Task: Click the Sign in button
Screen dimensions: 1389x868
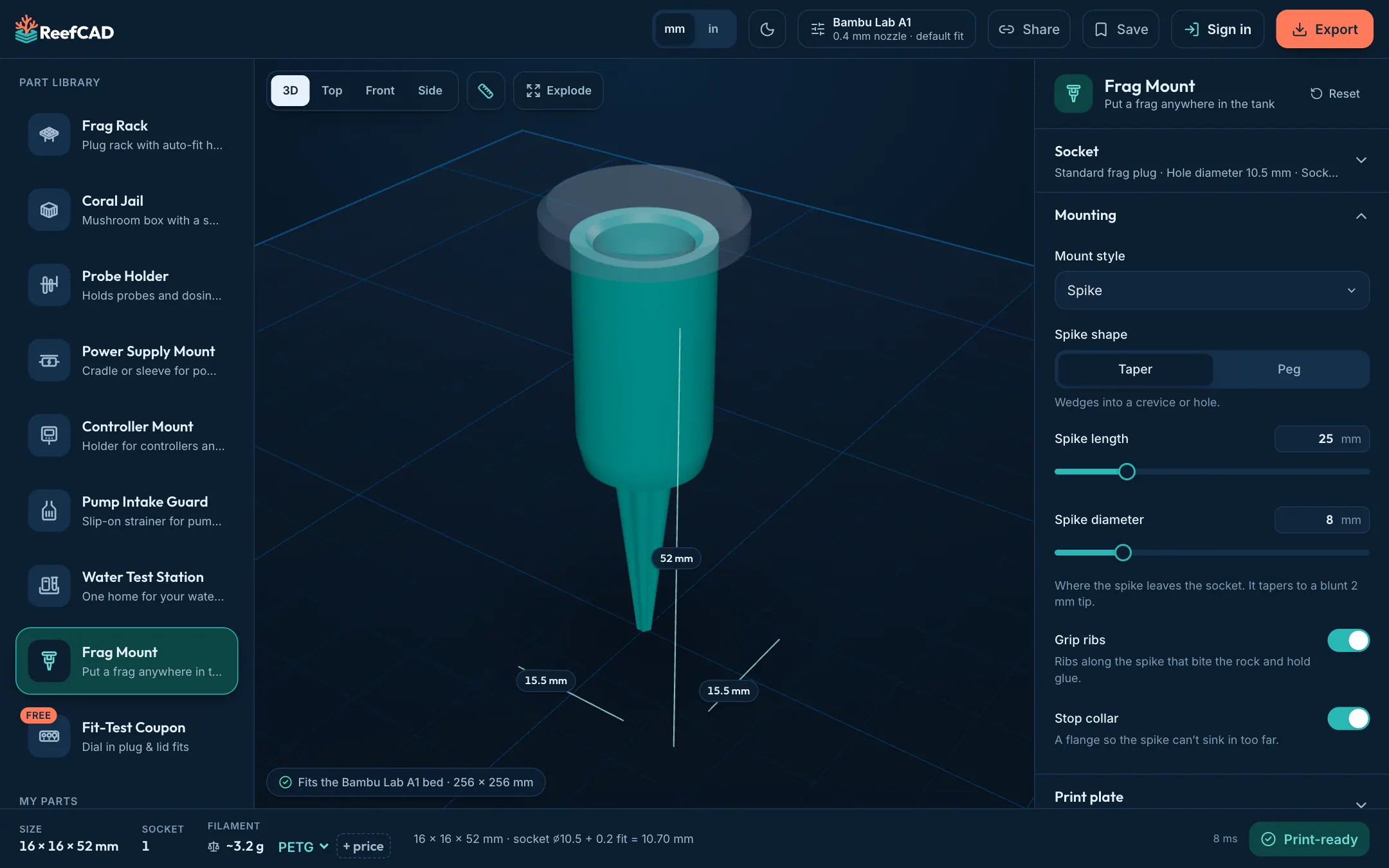Action: [x=1218, y=29]
